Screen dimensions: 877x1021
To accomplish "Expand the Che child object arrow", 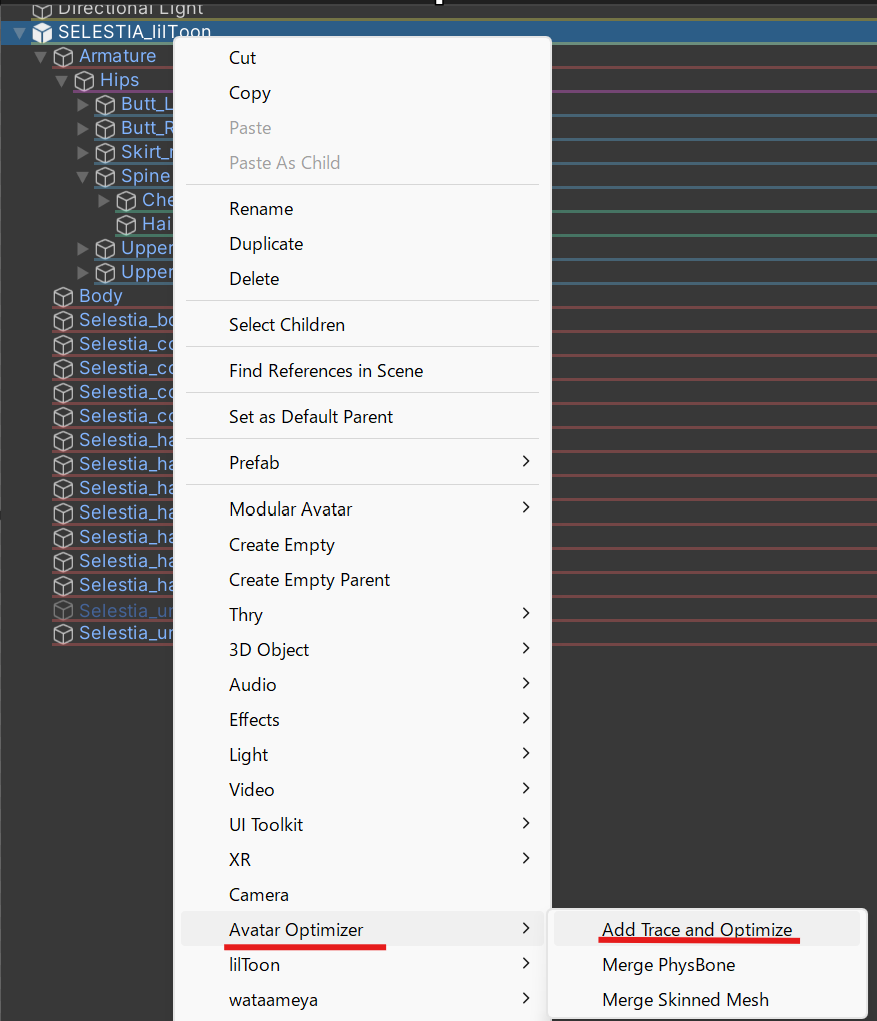I will pos(104,201).
